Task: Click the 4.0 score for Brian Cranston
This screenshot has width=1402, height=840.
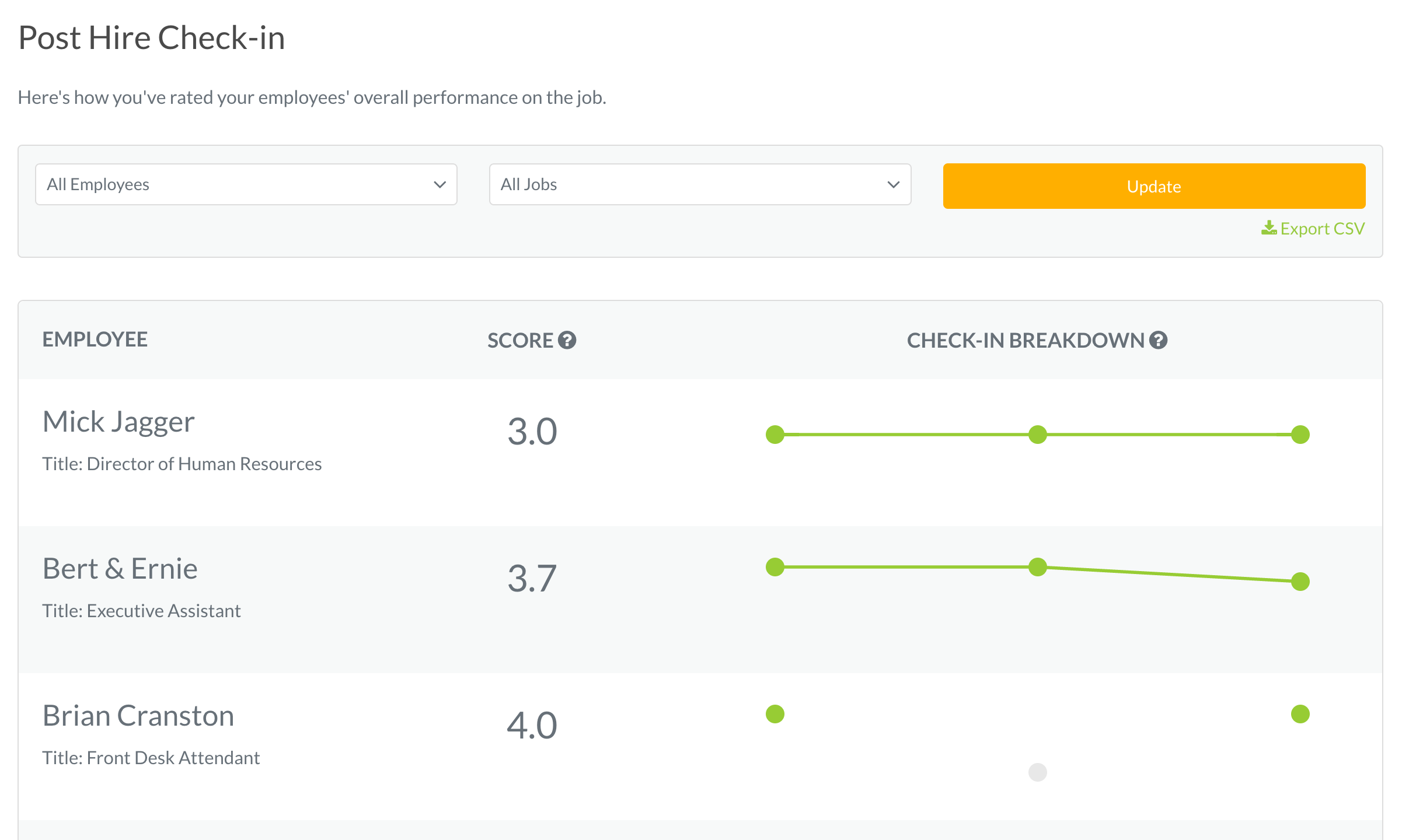Action: [532, 726]
